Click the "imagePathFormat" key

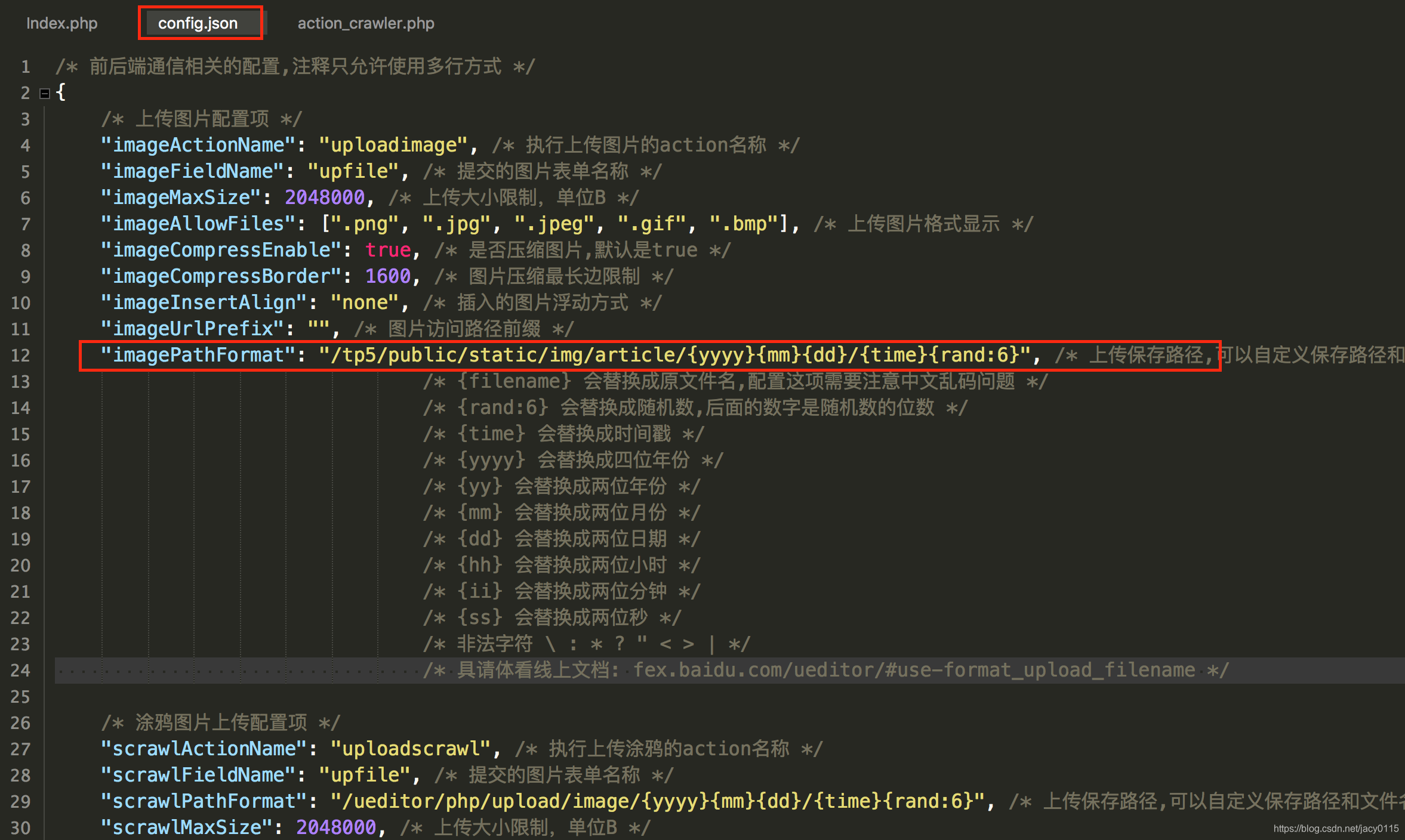pyautogui.click(x=198, y=355)
